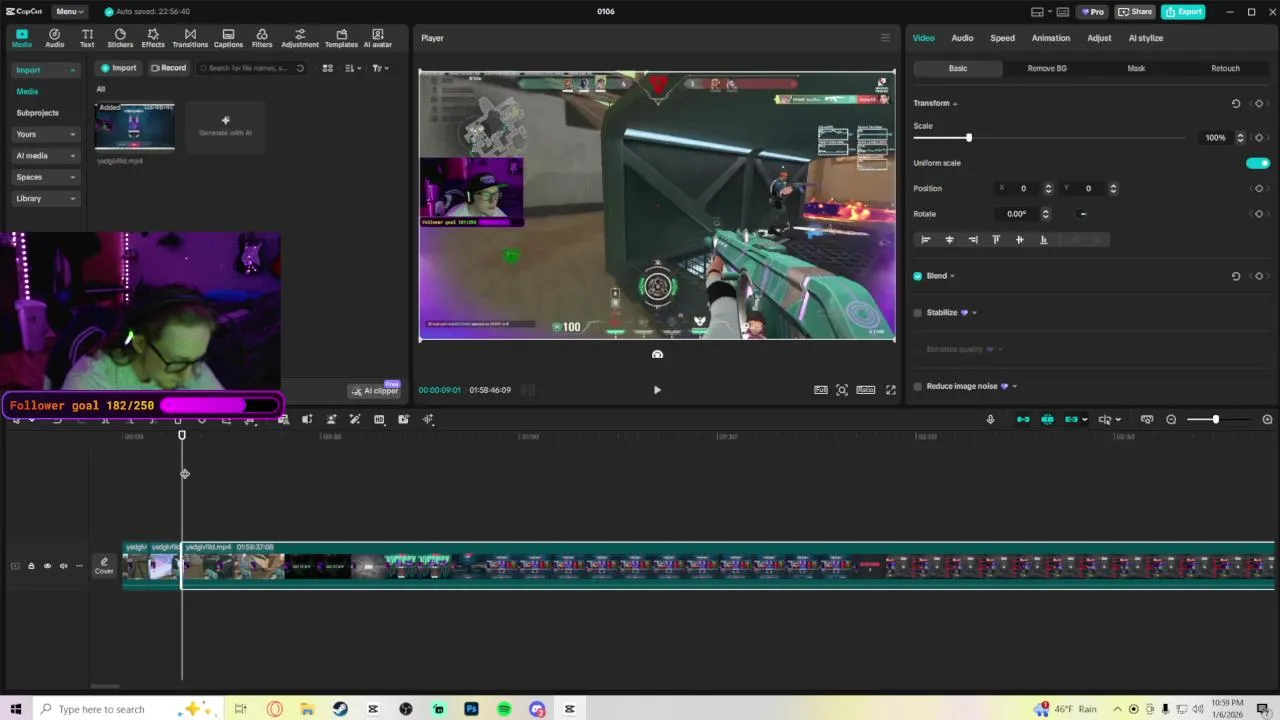This screenshot has height=720, width=1280.
Task: Open the Menu dropdown in title bar
Action: pyautogui.click(x=69, y=11)
